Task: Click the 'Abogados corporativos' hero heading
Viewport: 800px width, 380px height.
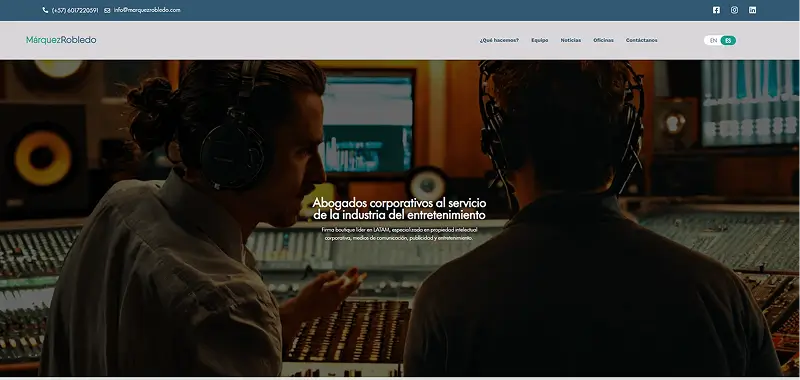Action: [x=399, y=209]
